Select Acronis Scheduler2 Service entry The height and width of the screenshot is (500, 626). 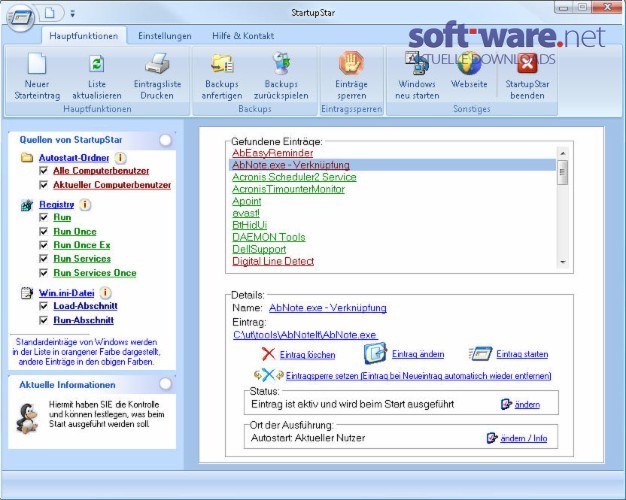(x=294, y=177)
